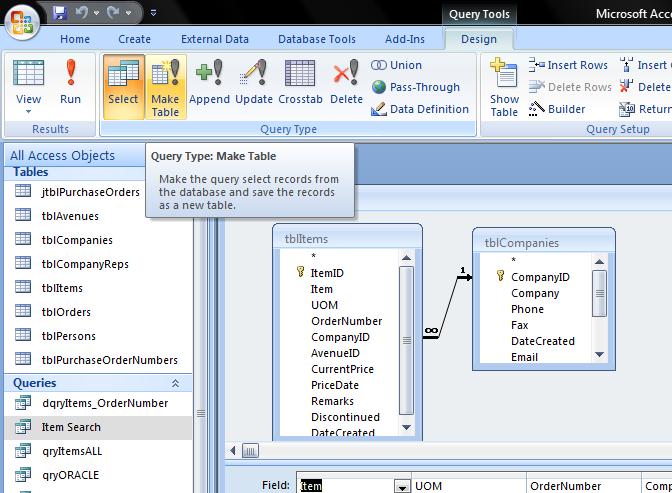This screenshot has height=493, width=672.
Task: Collapse the Queries group in navigation
Action: click(176, 383)
